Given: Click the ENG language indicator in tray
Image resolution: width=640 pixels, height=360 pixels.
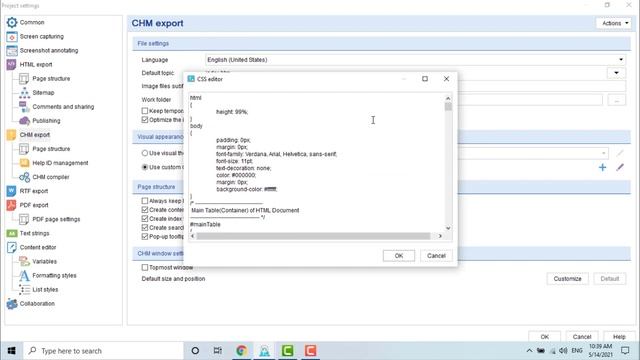Looking at the screenshot, I should click(x=577, y=351).
